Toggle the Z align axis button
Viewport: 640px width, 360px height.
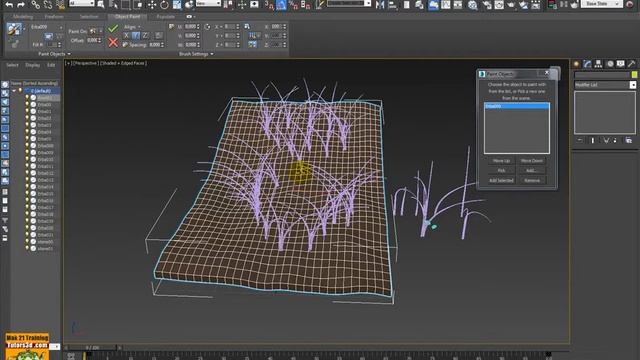(145, 36)
